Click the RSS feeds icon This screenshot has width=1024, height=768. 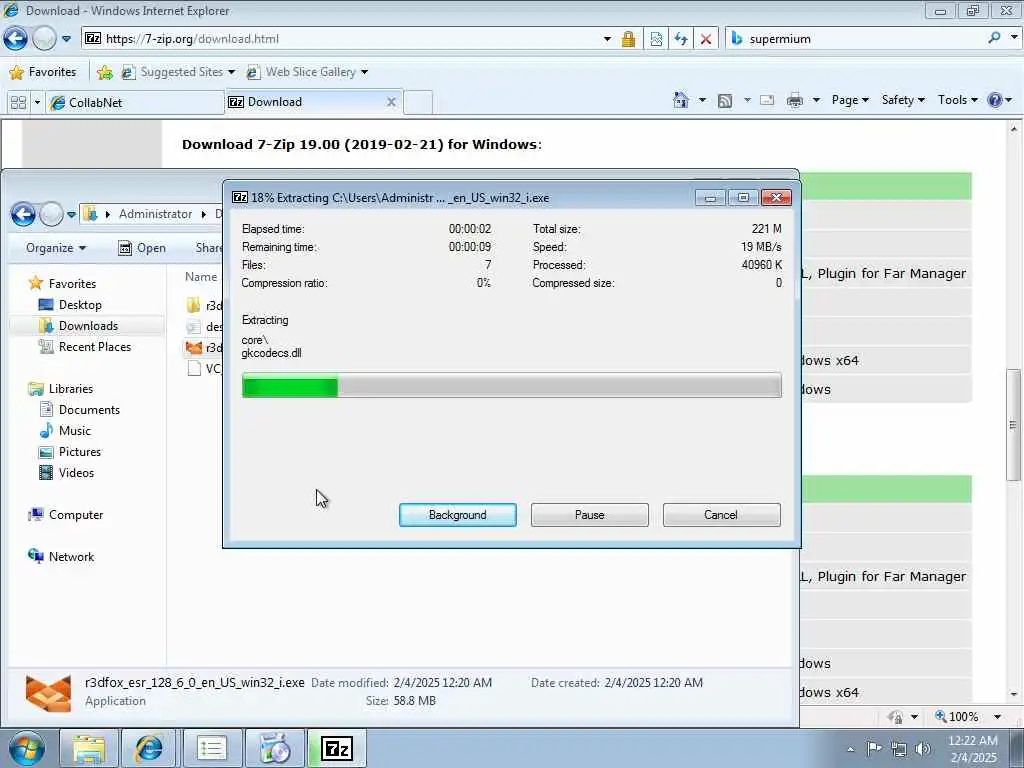point(725,101)
